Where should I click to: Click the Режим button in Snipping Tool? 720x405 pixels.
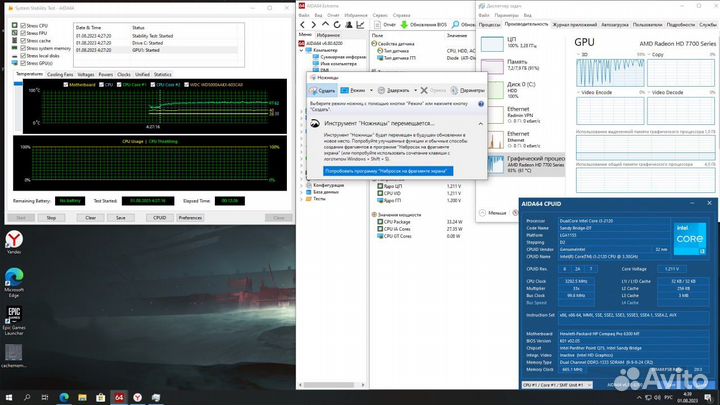point(354,90)
